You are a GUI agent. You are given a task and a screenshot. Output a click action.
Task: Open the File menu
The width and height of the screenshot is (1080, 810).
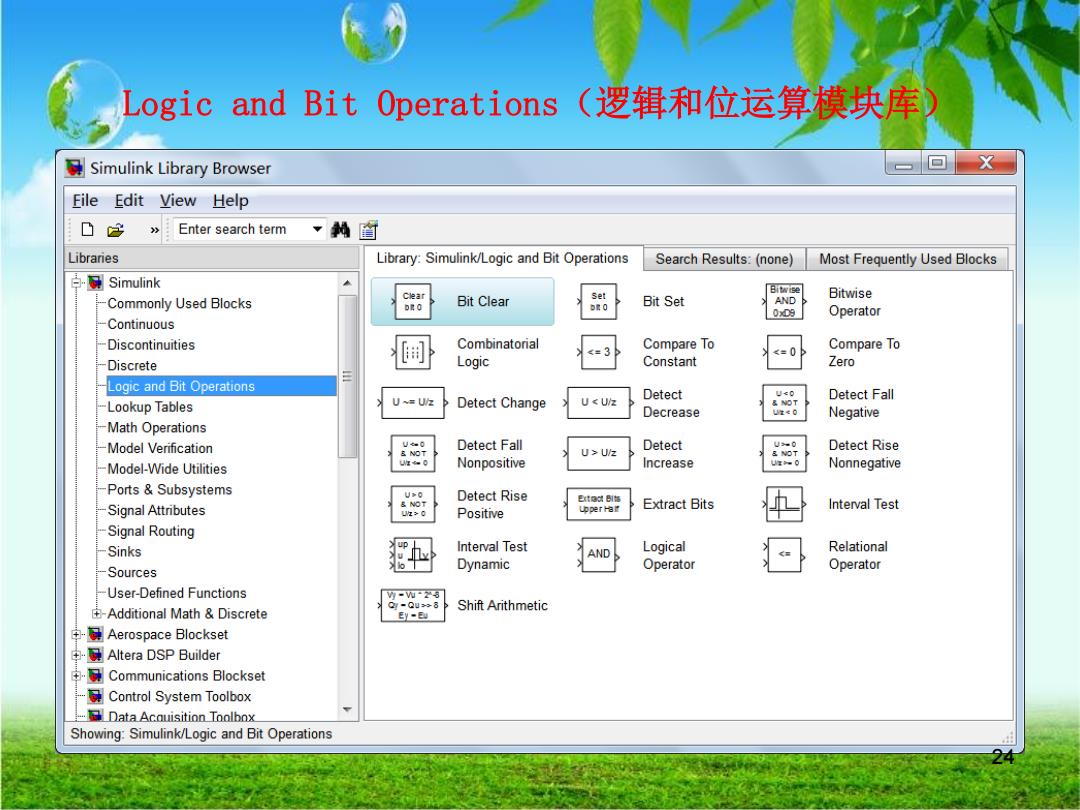coord(85,200)
